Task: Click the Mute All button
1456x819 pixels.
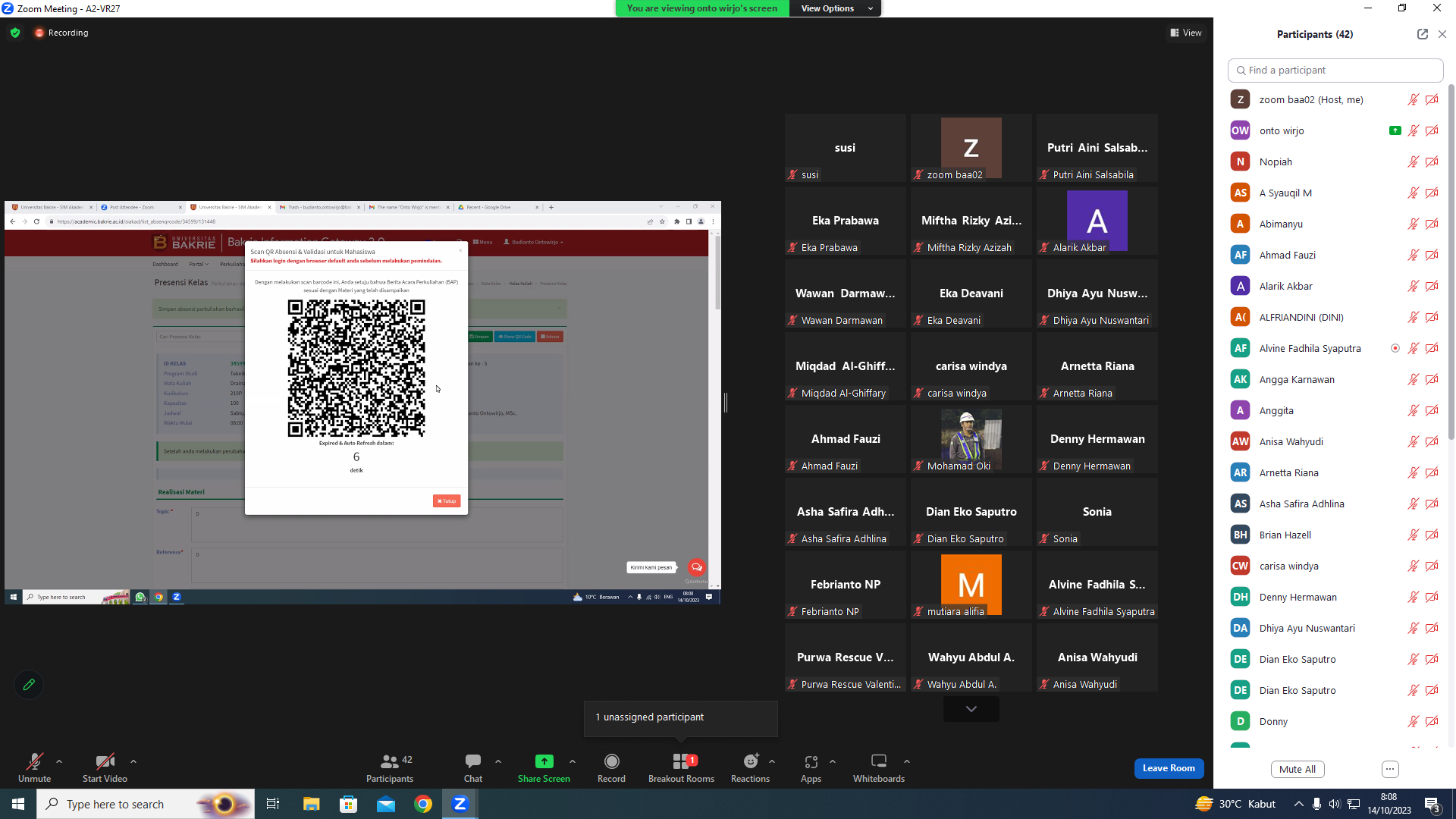Action: tap(1298, 769)
